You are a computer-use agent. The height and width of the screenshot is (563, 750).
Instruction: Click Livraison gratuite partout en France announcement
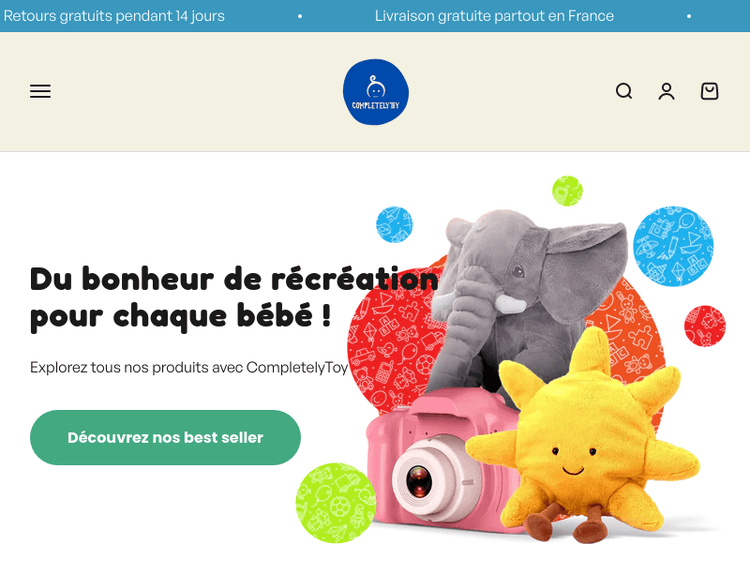[494, 16]
